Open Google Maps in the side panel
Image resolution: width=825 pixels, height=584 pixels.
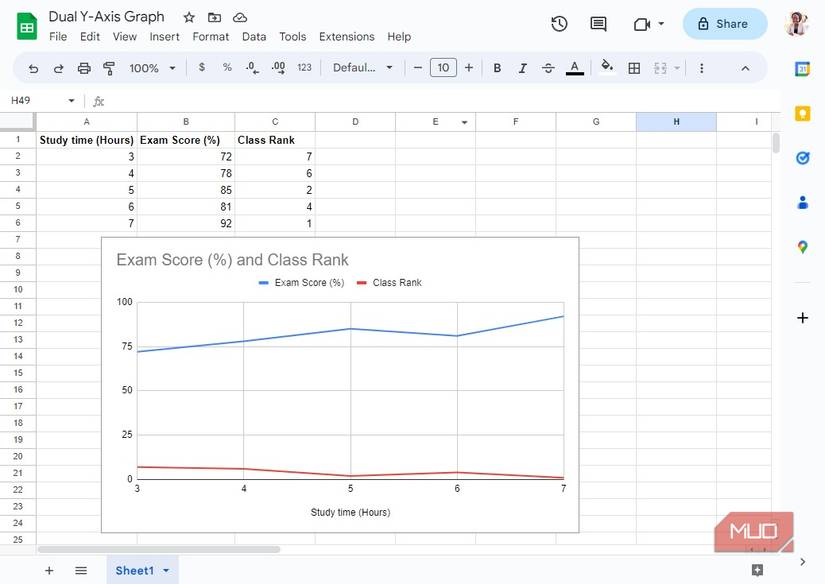[802, 246]
